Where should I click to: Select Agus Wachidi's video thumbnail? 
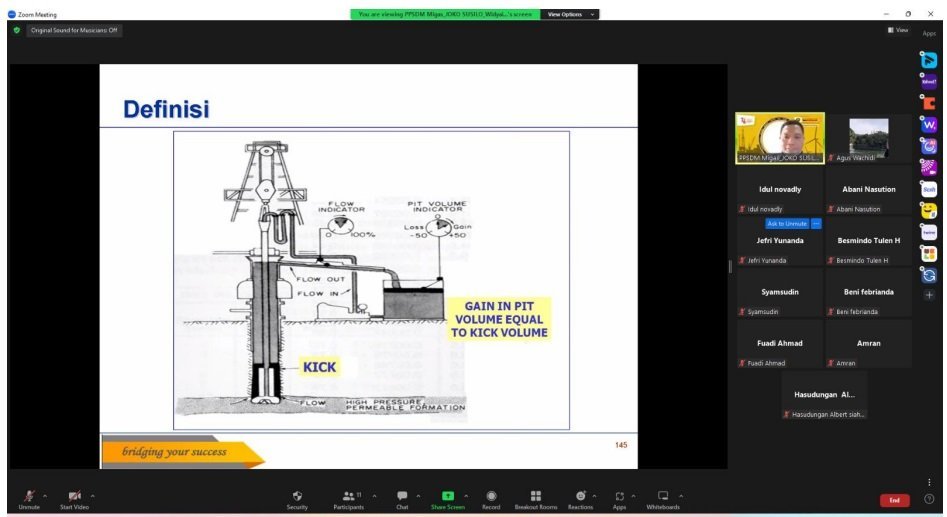[x=868, y=137]
